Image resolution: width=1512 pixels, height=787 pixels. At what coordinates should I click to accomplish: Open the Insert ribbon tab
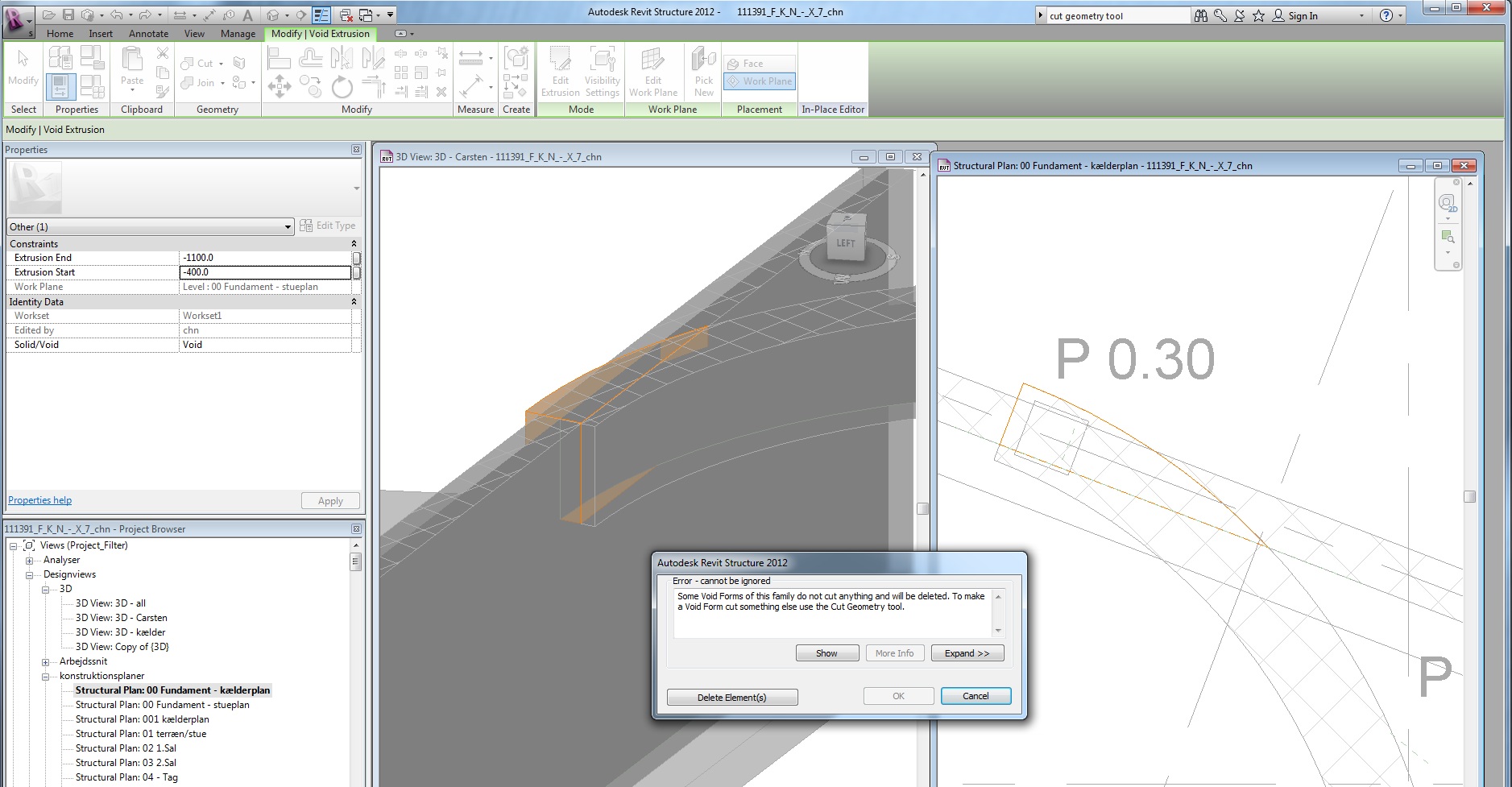coord(101,34)
